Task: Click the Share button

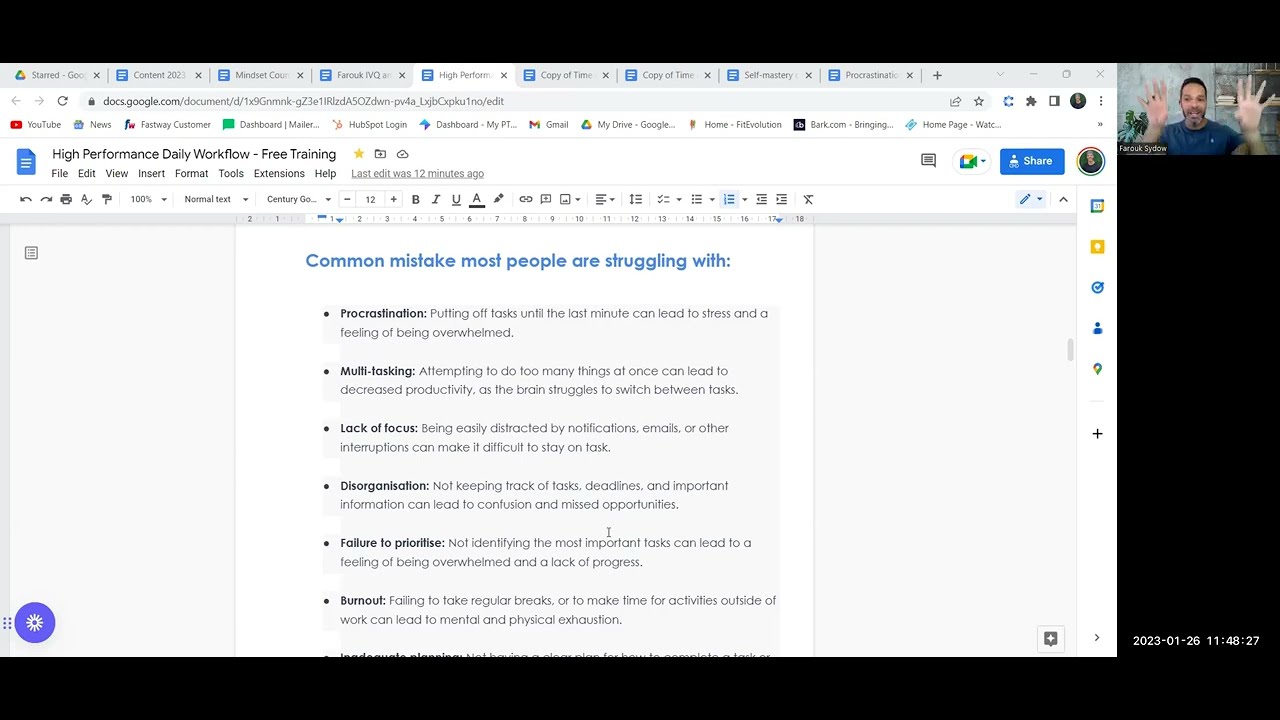Action: [1031, 161]
